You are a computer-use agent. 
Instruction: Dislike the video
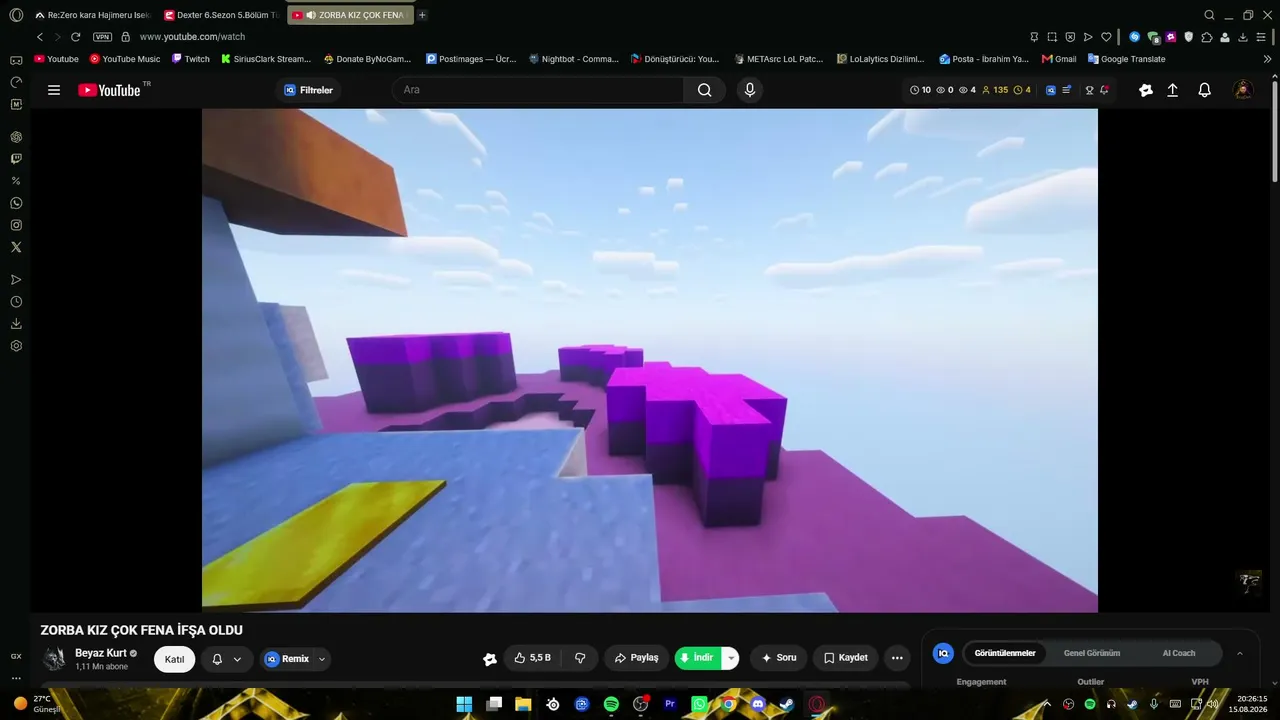tap(580, 658)
